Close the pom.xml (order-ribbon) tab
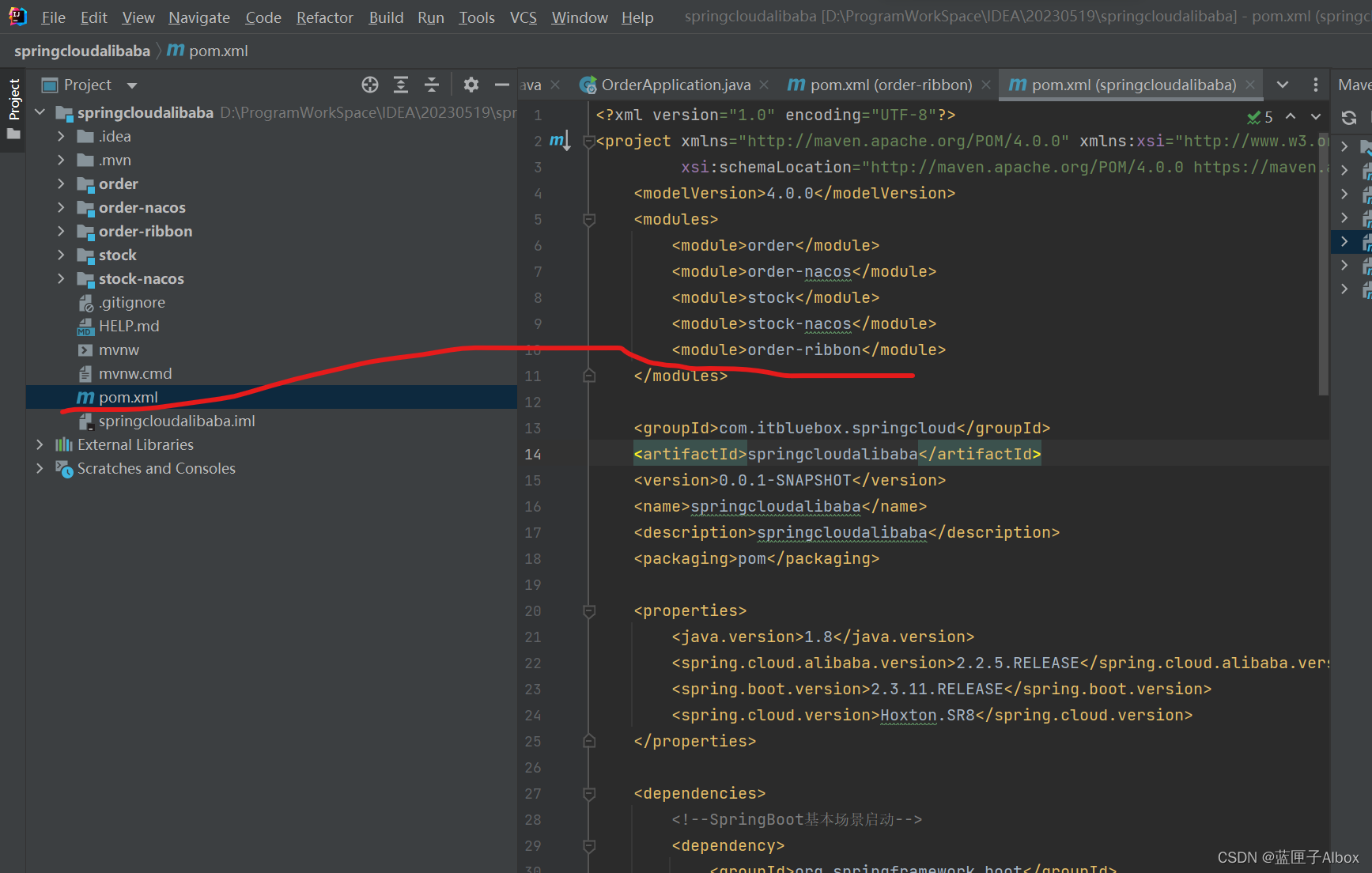This screenshot has width=1372, height=873. tap(985, 85)
